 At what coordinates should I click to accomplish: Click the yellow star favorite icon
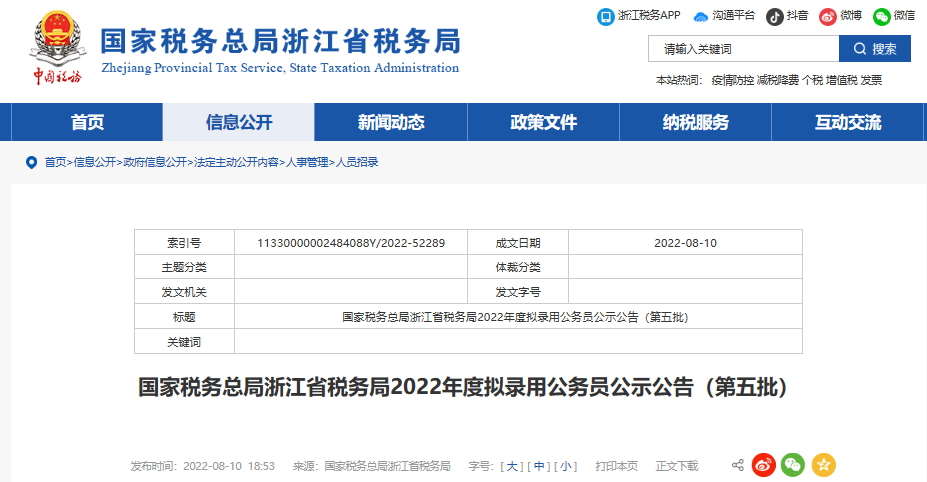pos(823,465)
